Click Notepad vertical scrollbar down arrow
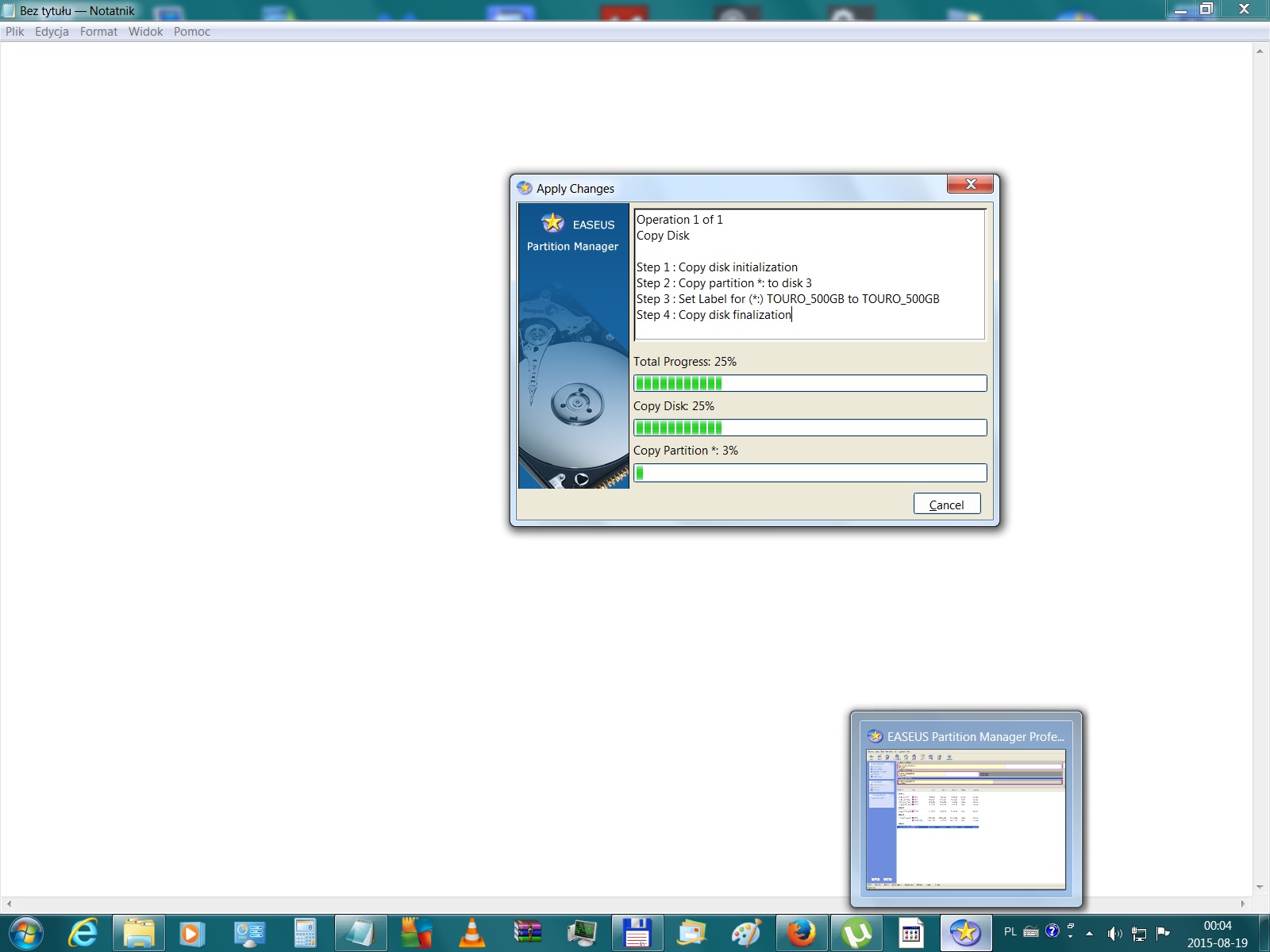Screen dimensions: 1270x952 1260,888
